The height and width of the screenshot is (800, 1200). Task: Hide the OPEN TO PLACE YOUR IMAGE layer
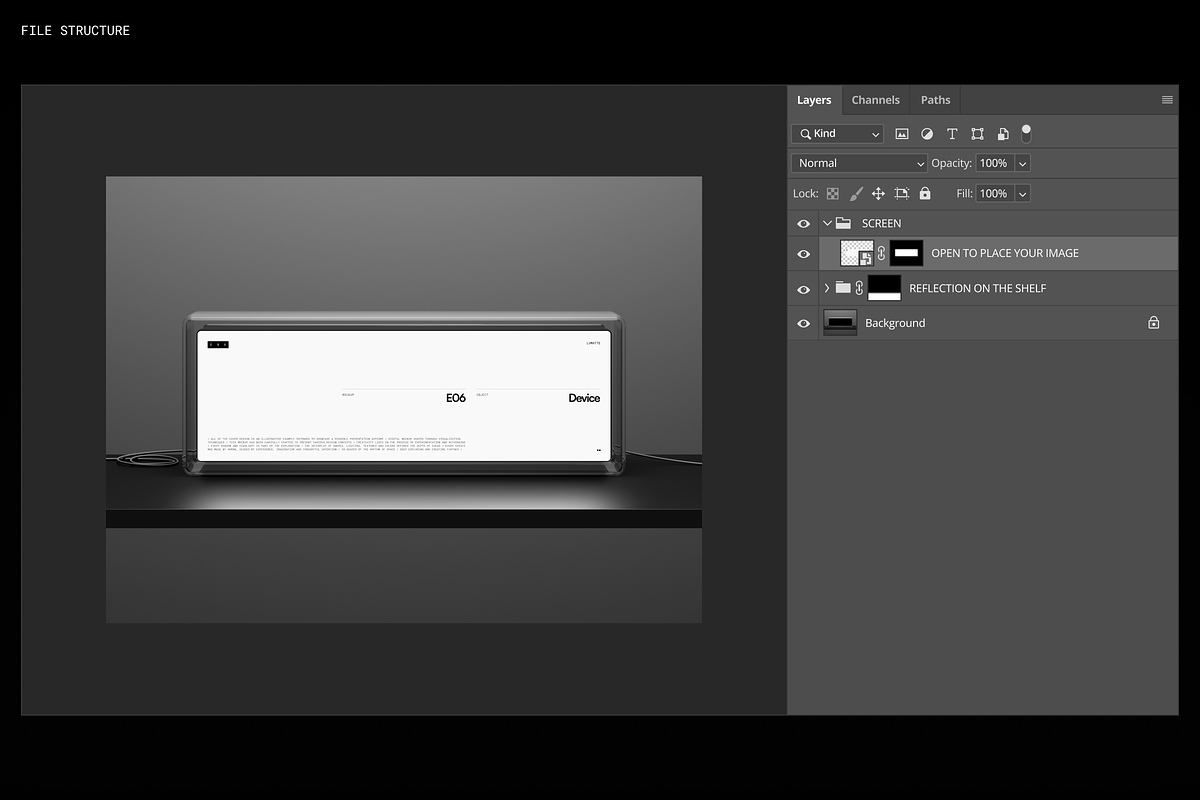coord(803,254)
